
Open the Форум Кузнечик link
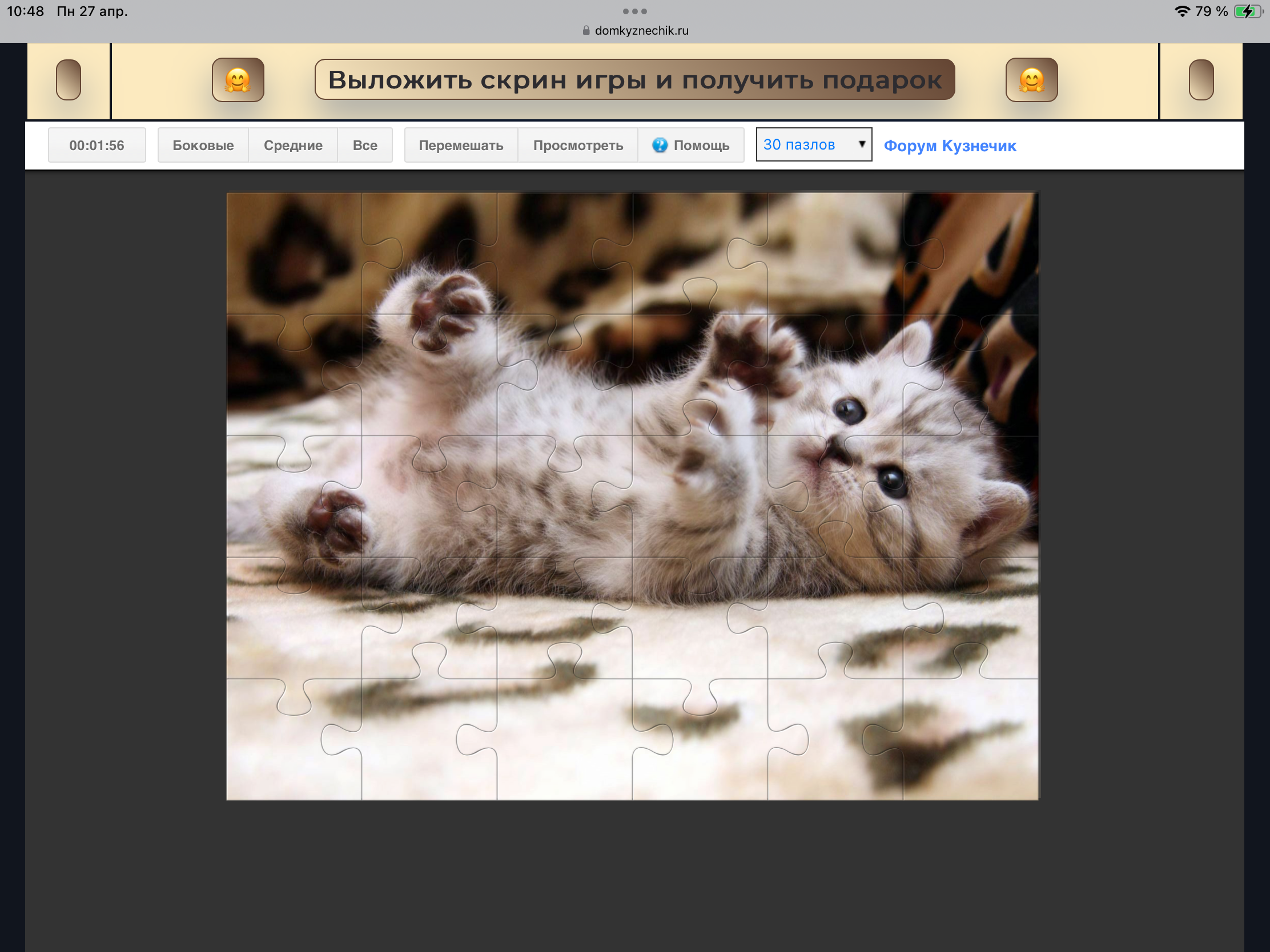950,146
